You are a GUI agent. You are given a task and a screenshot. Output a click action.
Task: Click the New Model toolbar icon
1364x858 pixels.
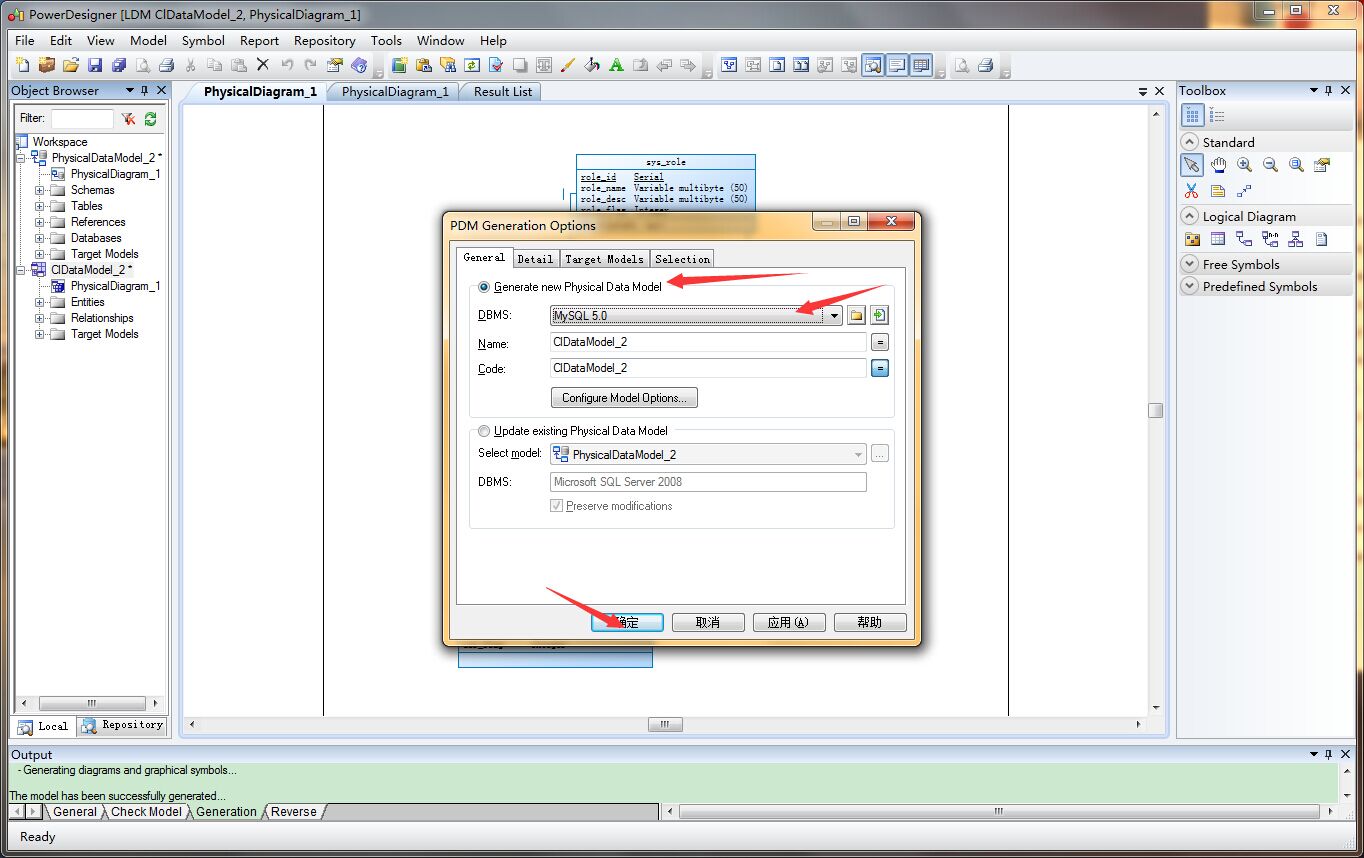23,65
